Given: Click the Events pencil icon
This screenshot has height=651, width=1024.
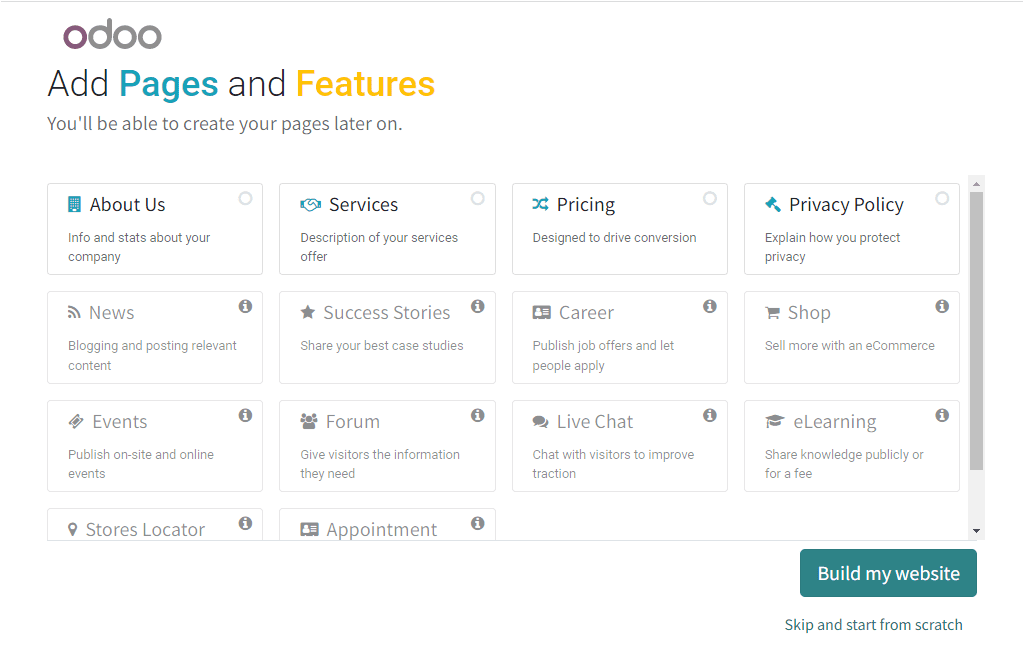Looking at the screenshot, I should point(74,421).
